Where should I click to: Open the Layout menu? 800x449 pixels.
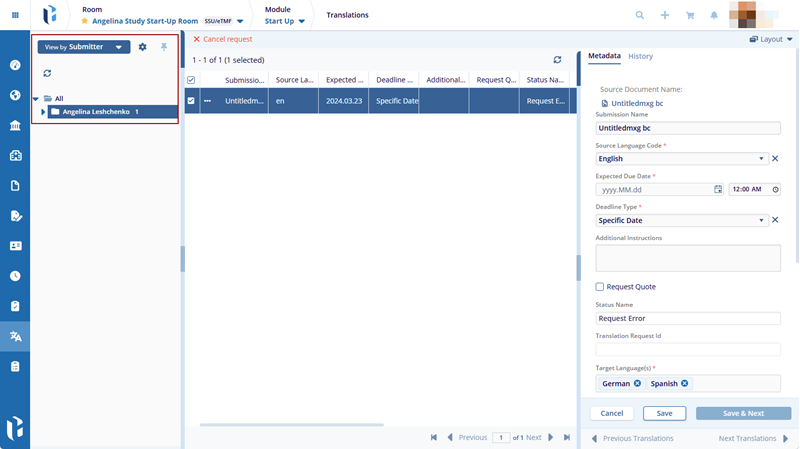pos(770,39)
